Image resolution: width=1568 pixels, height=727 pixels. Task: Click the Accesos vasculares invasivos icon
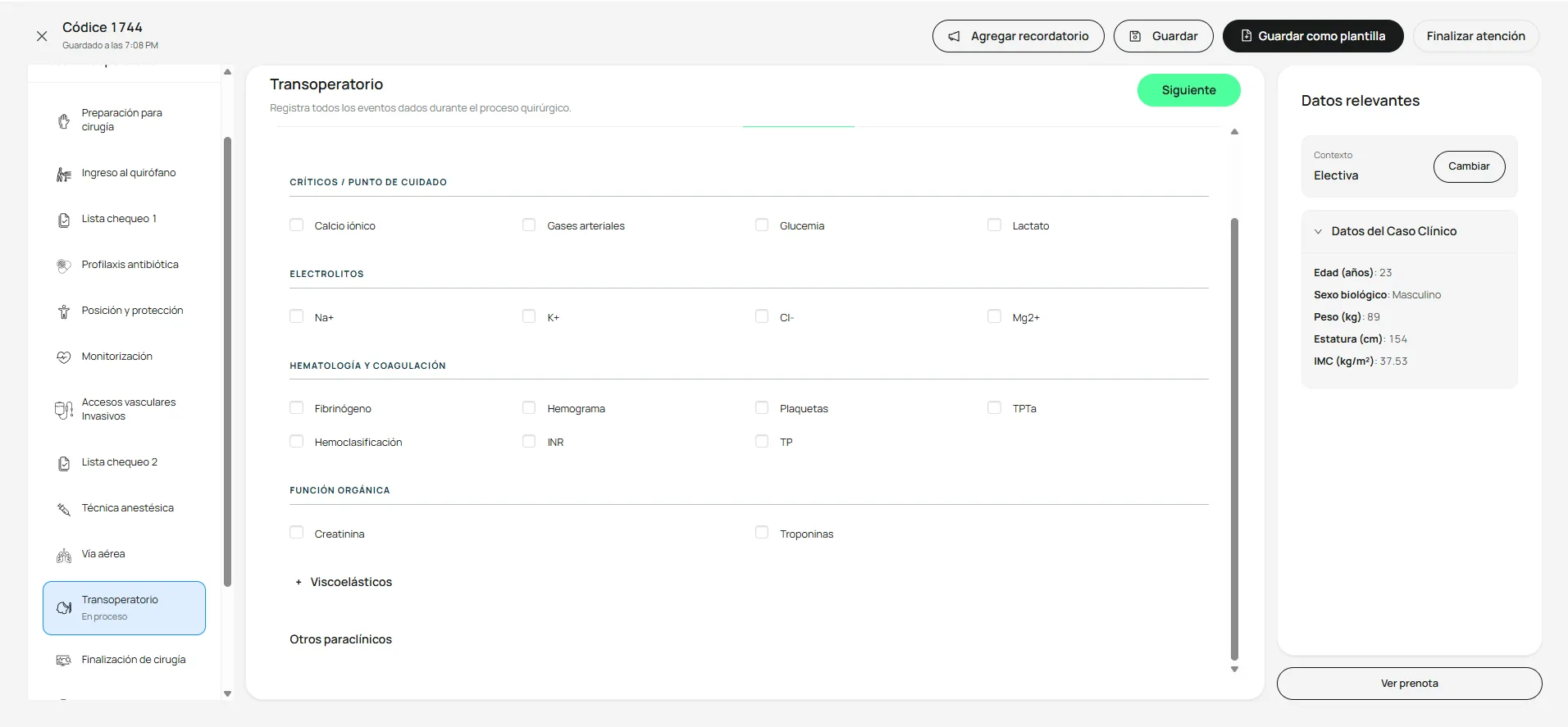pyautogui.click(x=64, y=410)
